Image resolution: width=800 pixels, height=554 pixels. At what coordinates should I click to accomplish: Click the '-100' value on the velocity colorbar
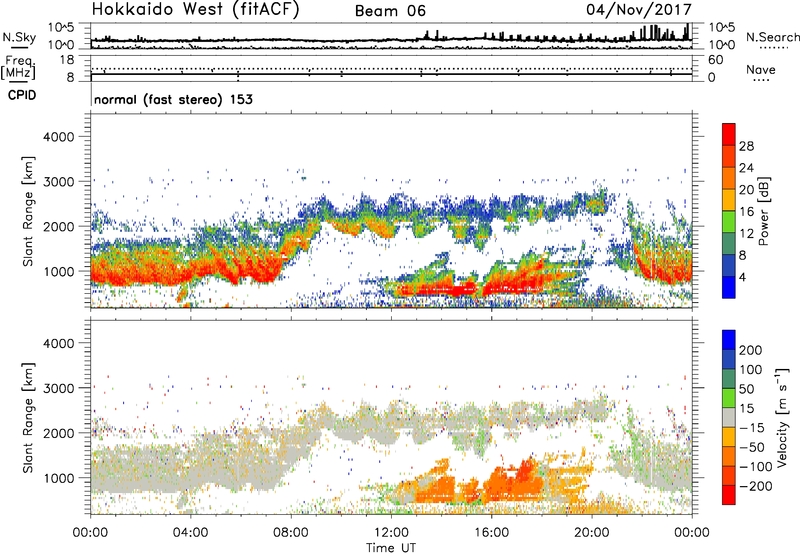coord(756,466)
